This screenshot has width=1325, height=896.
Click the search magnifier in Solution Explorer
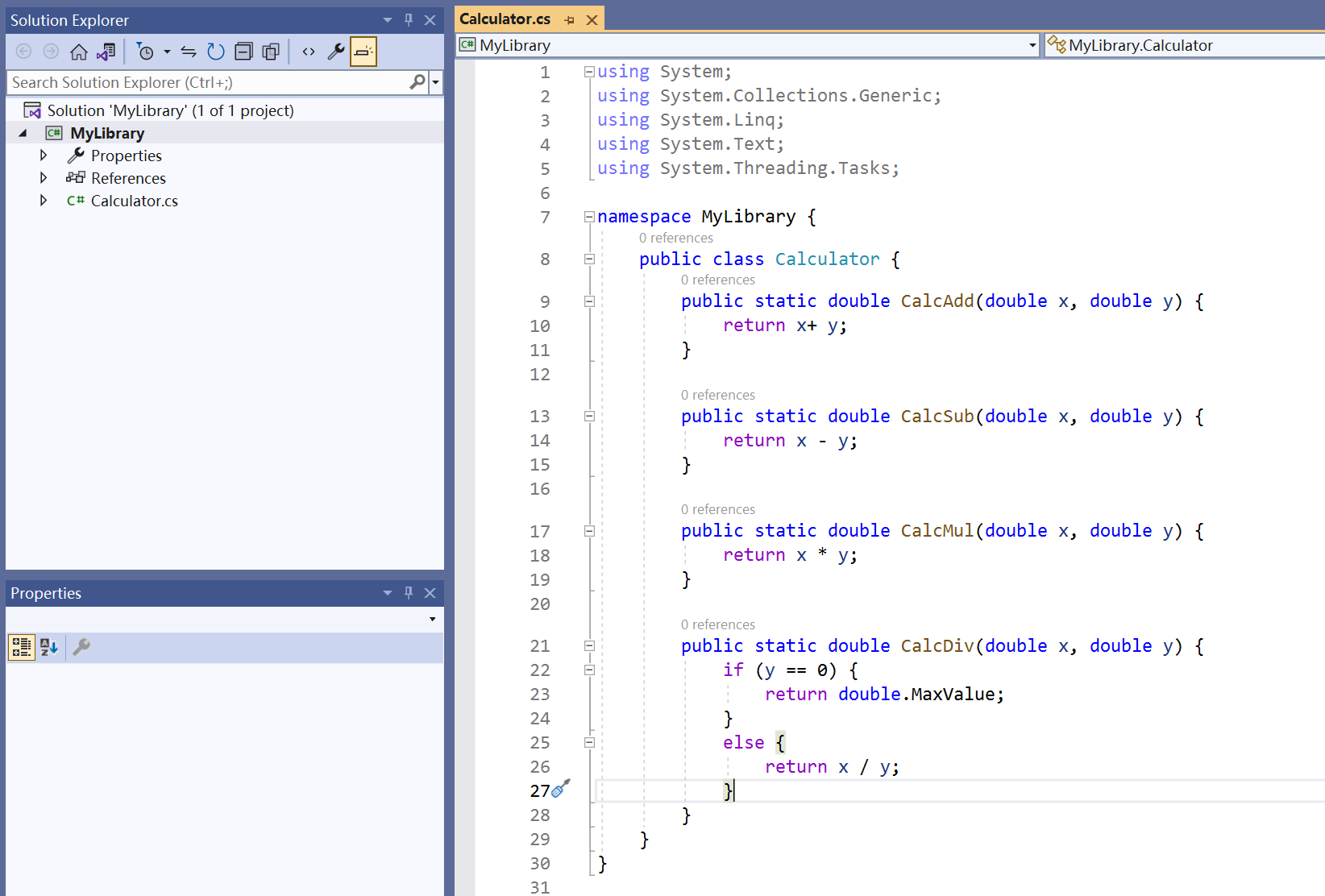point(417,82)
